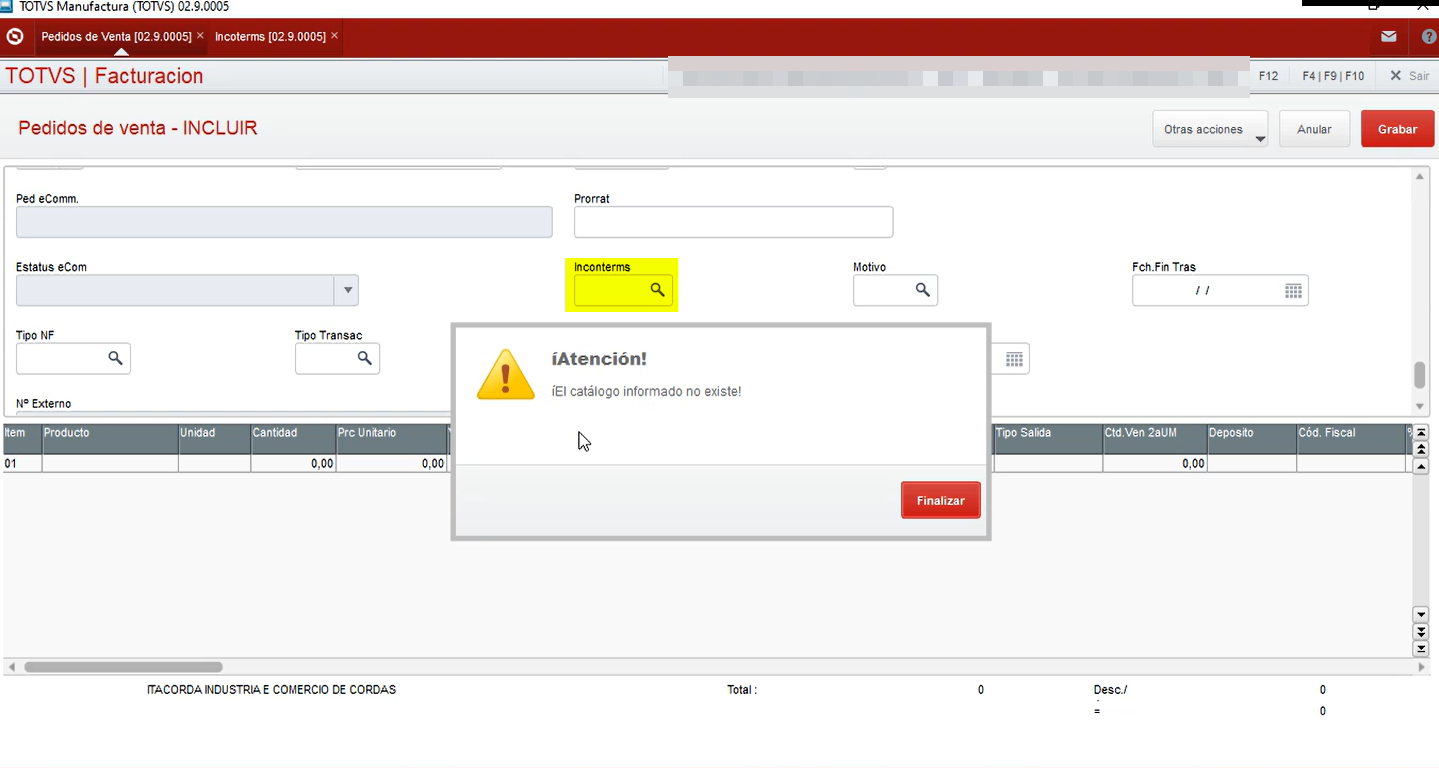Click the ¡Atención! dialog heading
The width and height of the screenshot is (1439, 768).
(x=599, y=359)
